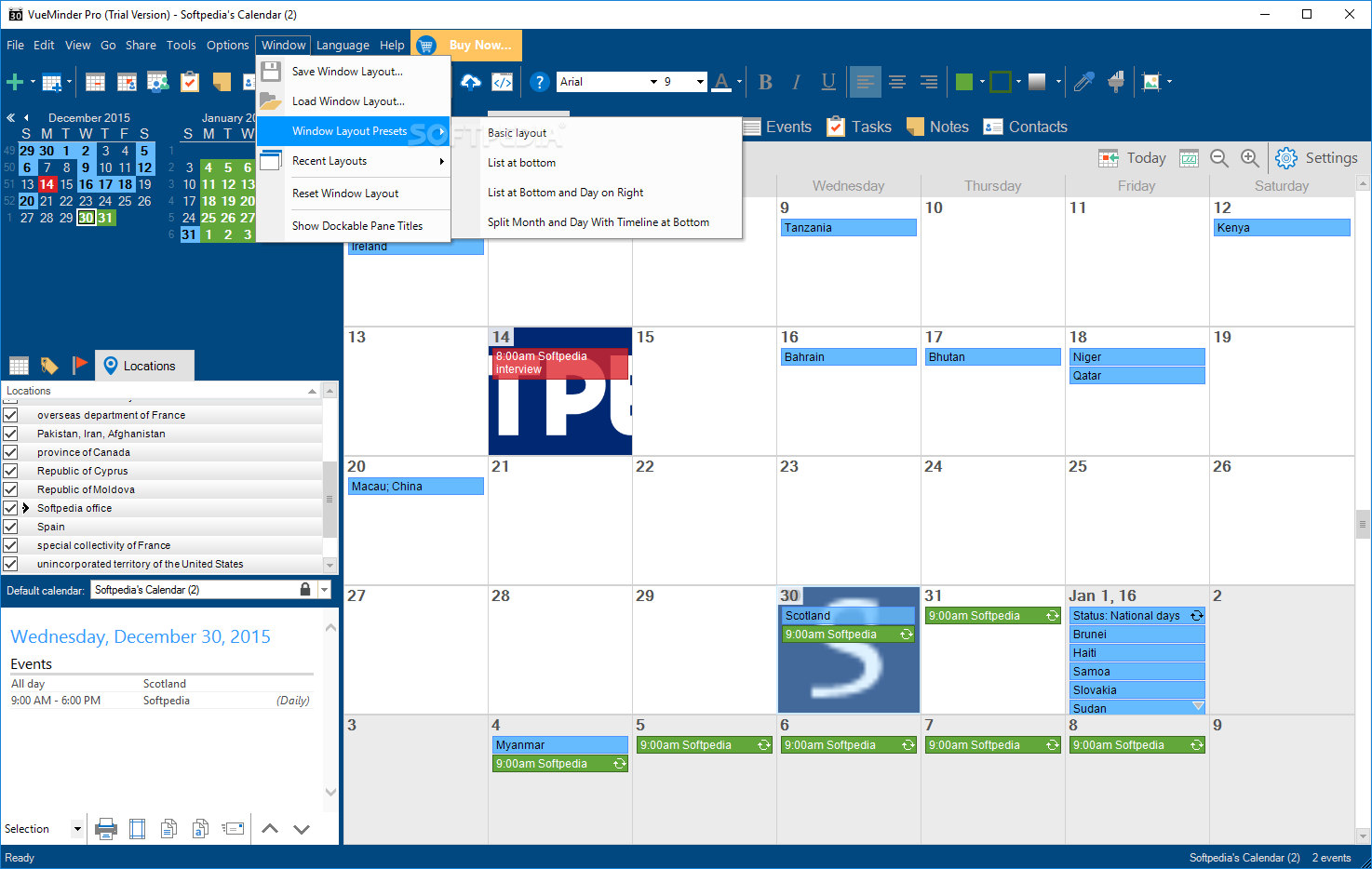Click the copy details pages icon
This screenshot has height=869, width=1372.
point(168,828)
